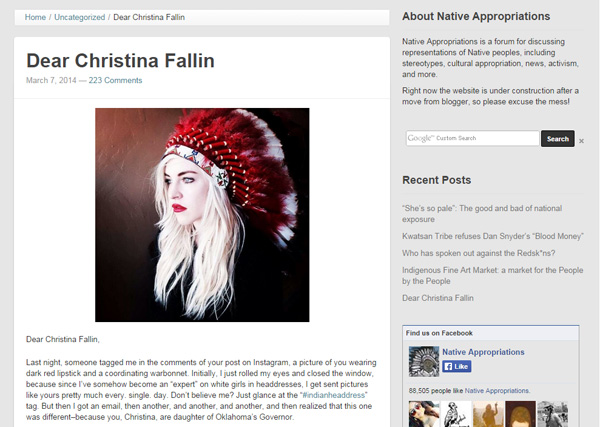
Task: Click the bird drawing fan thumbnail
Action: (456, 414)
